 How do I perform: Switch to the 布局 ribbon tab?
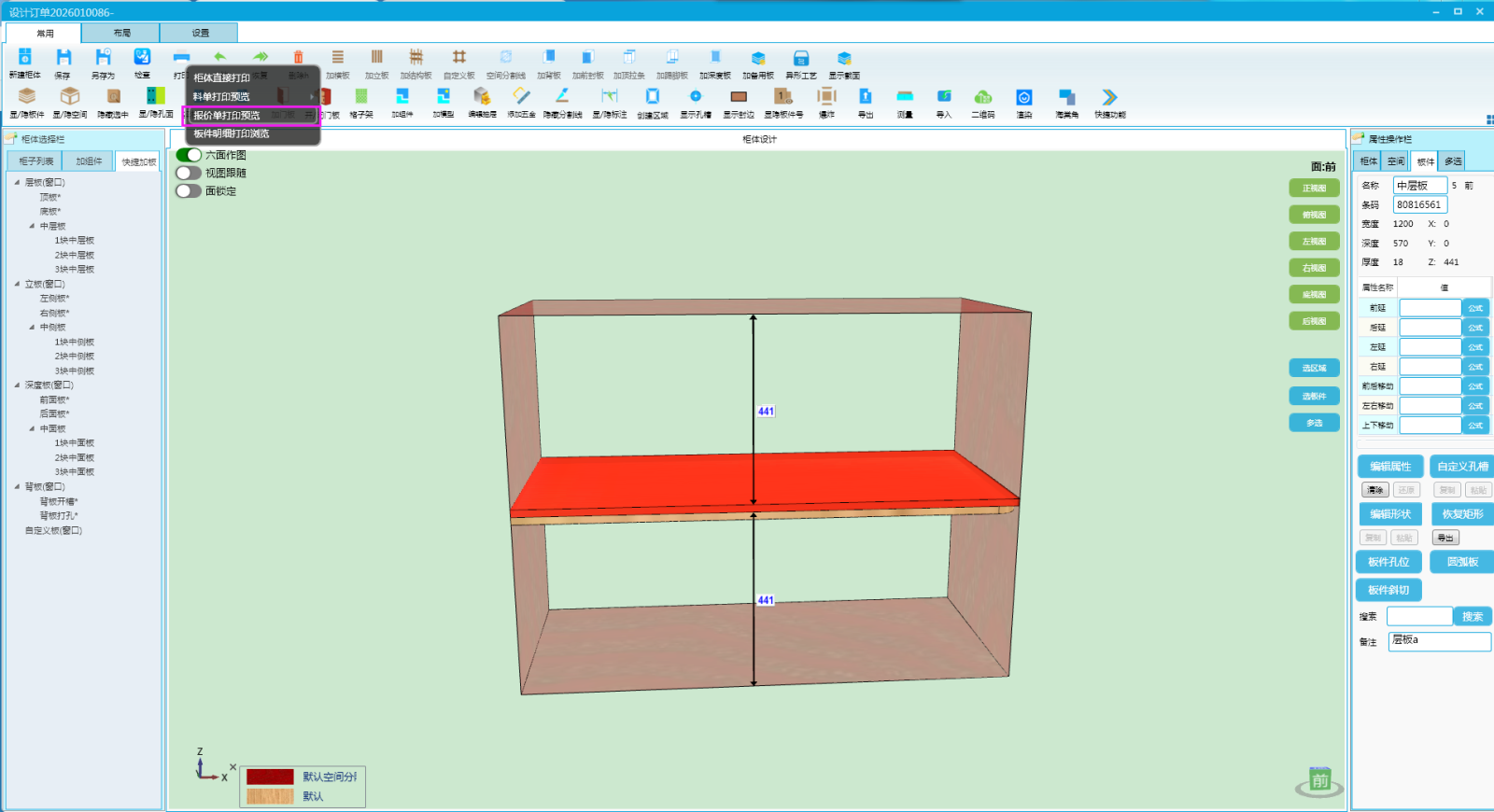pos(121,33)
